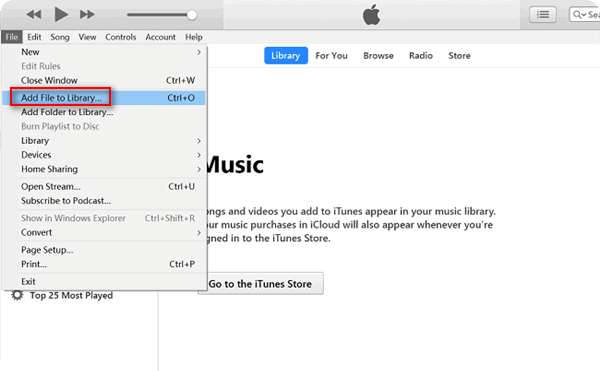
Task: Open Top 25 Most Played playlist
Action: coord(72,296)
